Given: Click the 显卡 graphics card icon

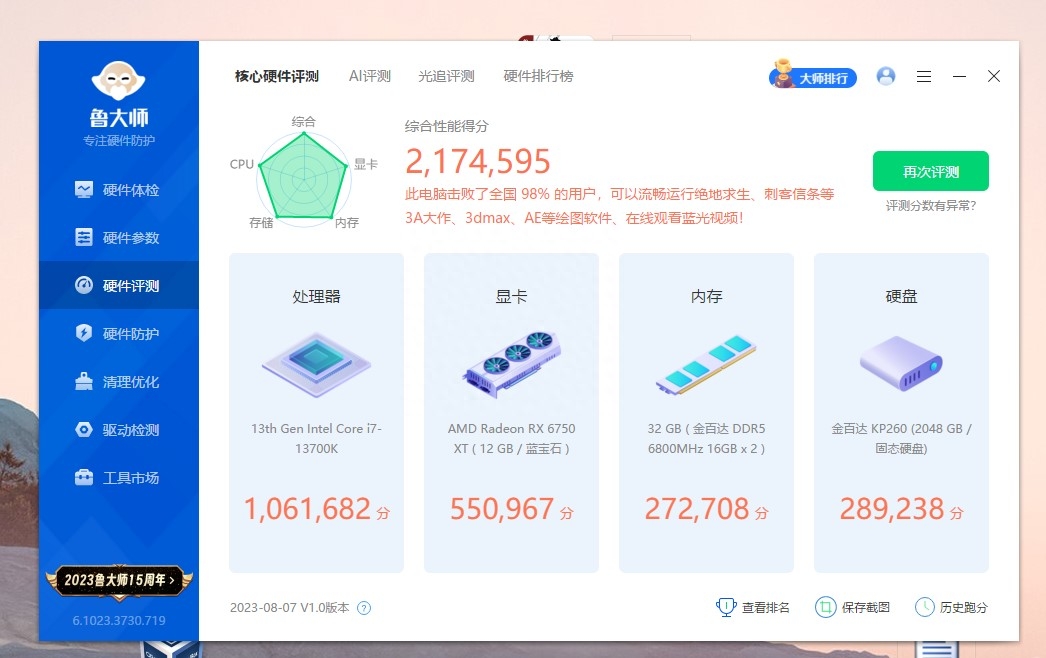Looking at the screenshot, I should [512, 364].
